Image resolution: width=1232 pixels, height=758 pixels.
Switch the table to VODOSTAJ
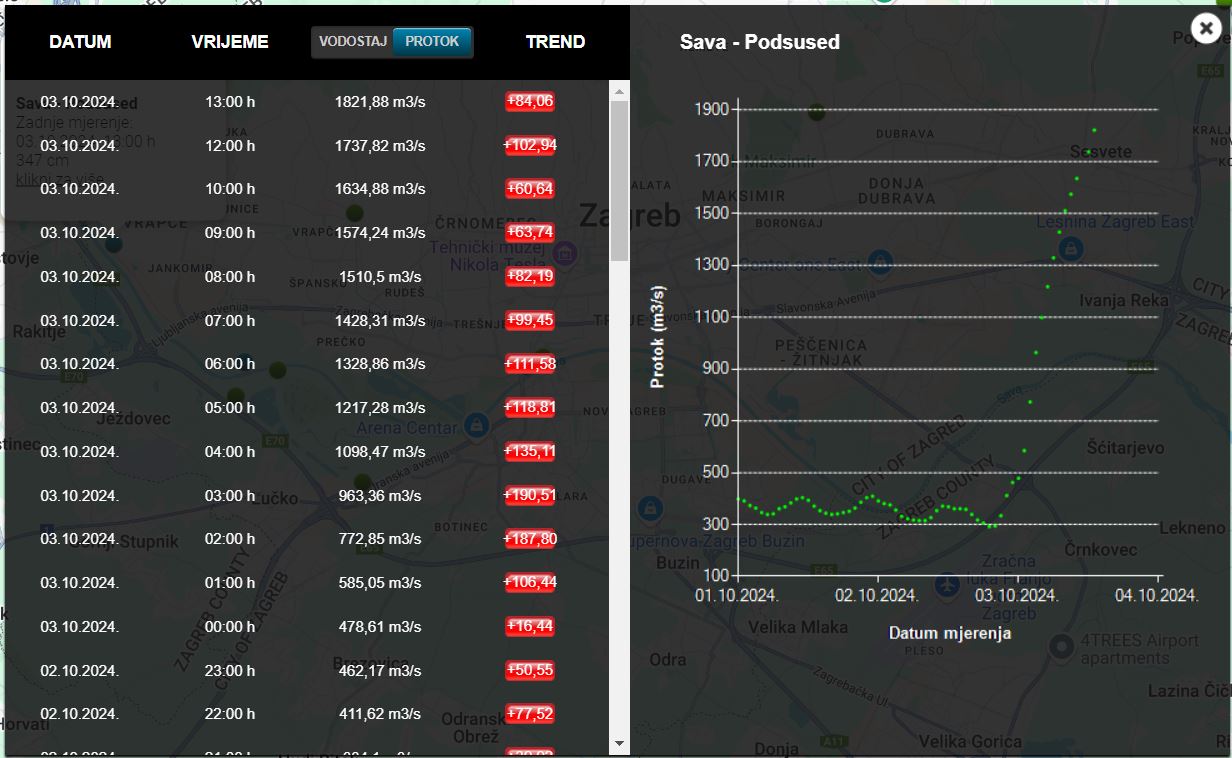pyautogui.click(x=352, y=42)
